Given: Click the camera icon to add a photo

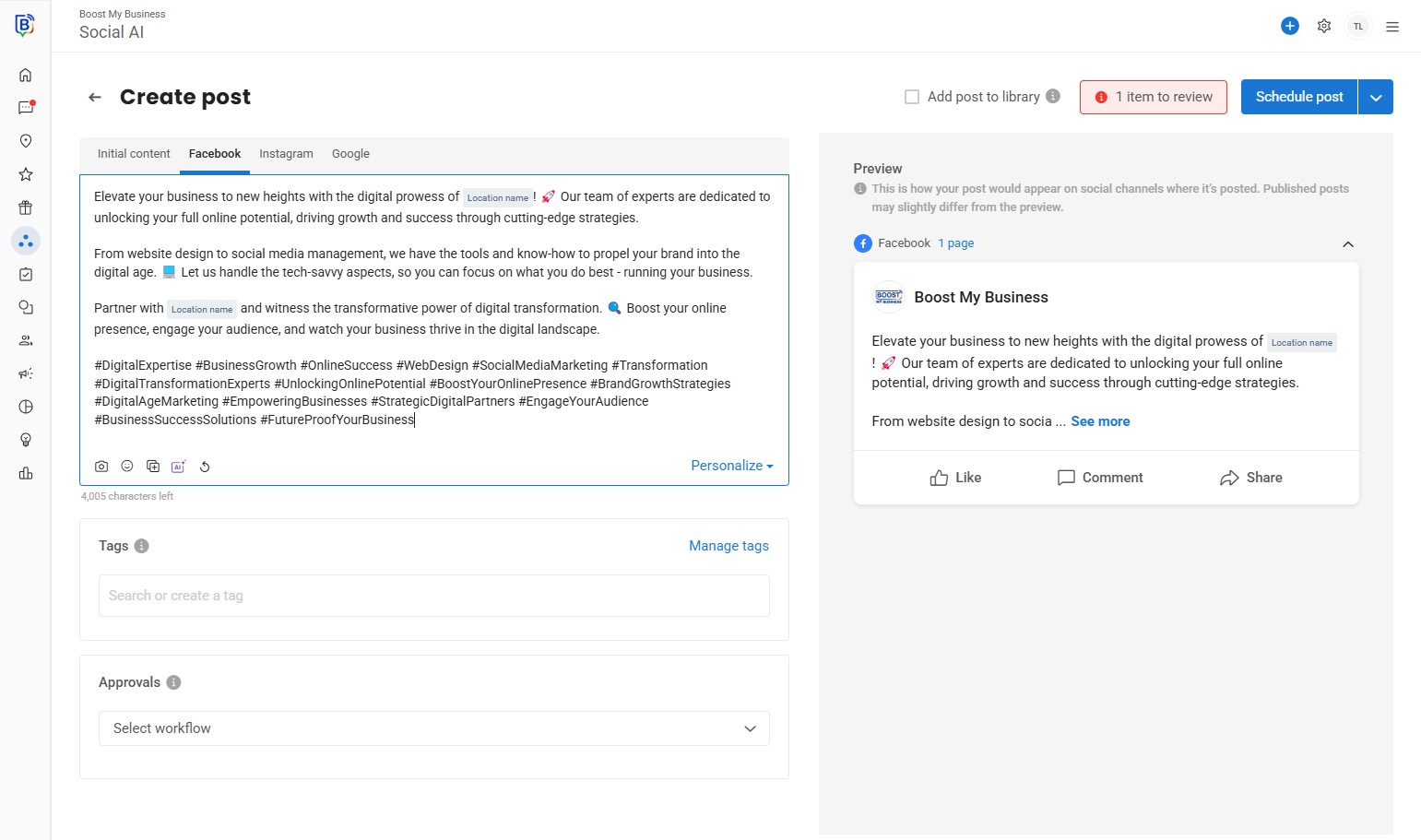Looking at the screenshot, I should (101, 467).
